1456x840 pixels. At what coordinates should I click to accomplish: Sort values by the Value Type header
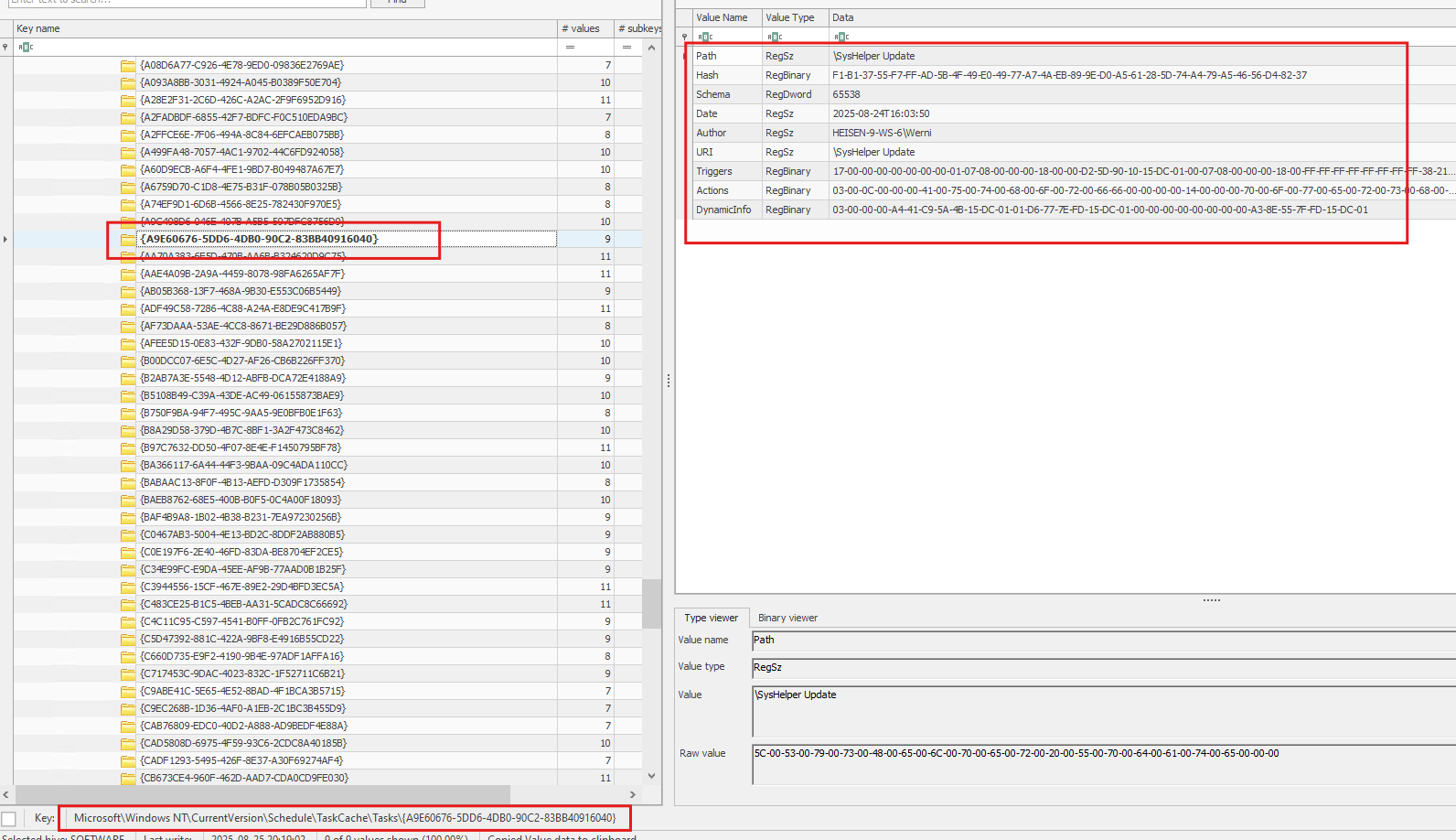point(790,17)
